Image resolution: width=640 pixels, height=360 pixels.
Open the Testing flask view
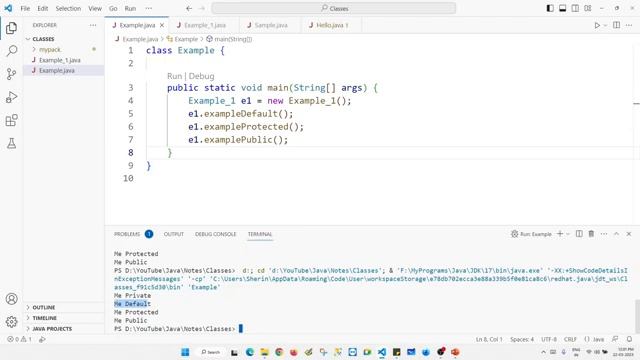(11, 143)
